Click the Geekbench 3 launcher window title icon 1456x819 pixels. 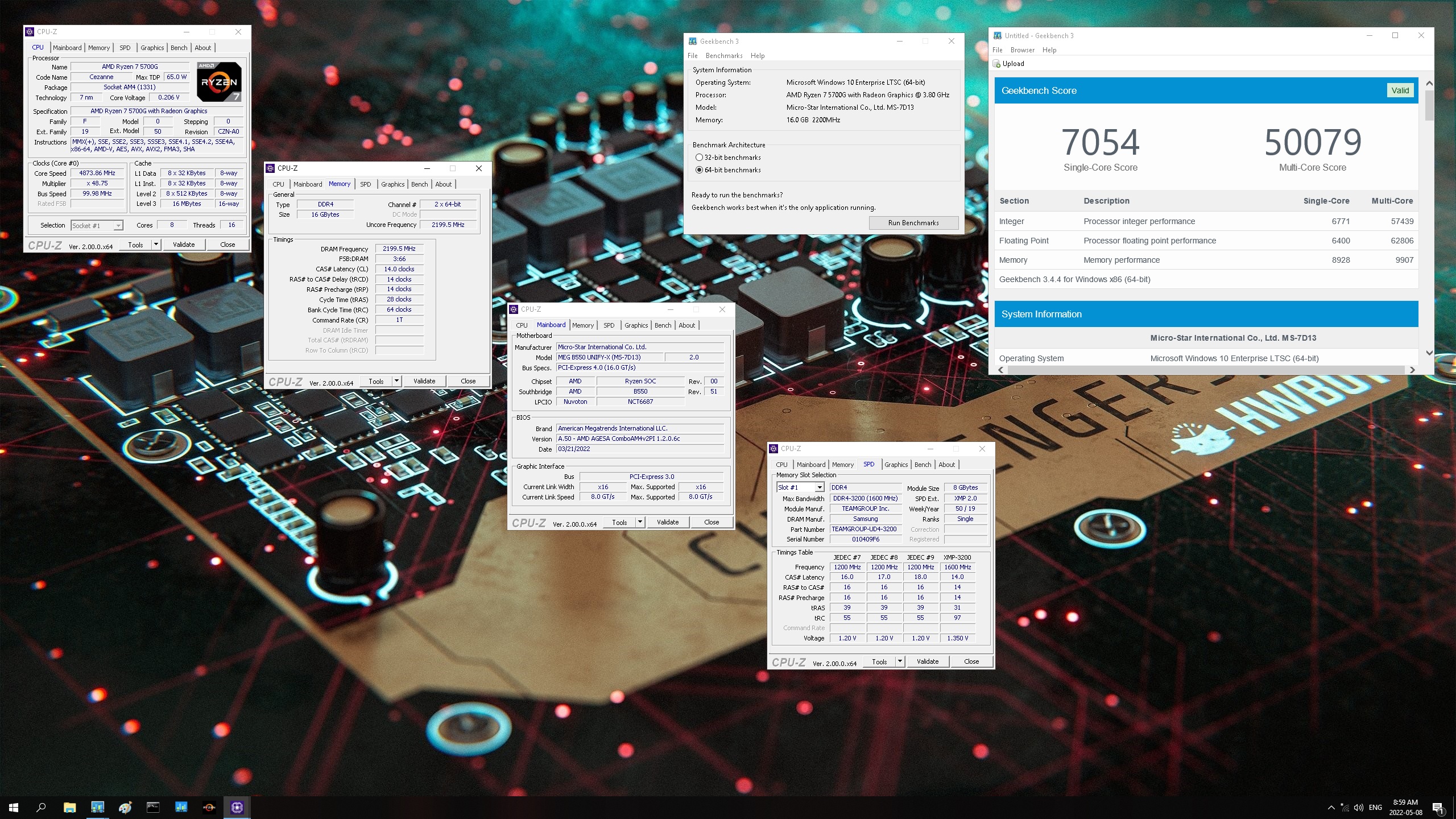[x=692, y=42]
